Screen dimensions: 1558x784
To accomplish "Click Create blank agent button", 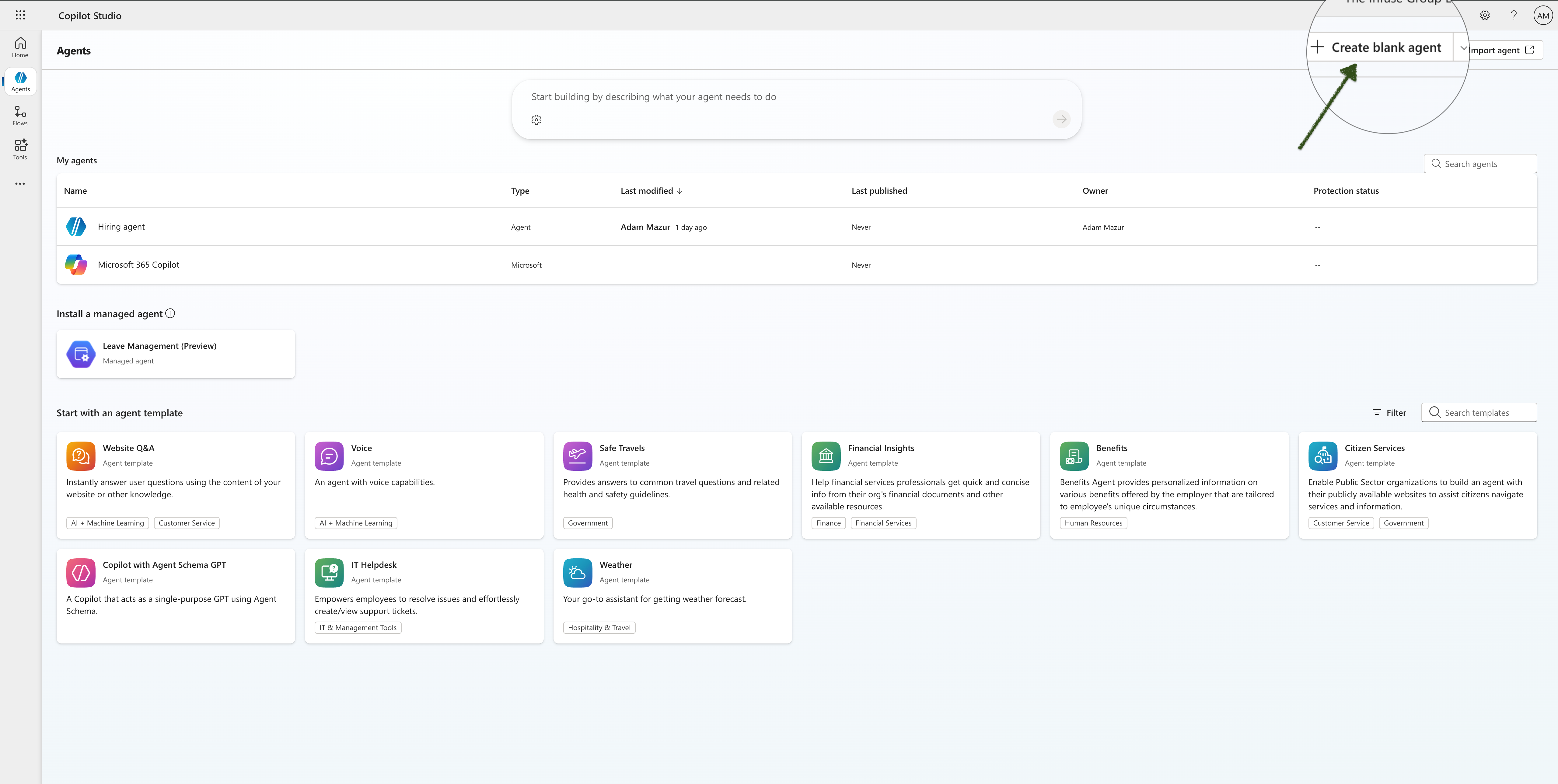I will [x=1380, y=48].
